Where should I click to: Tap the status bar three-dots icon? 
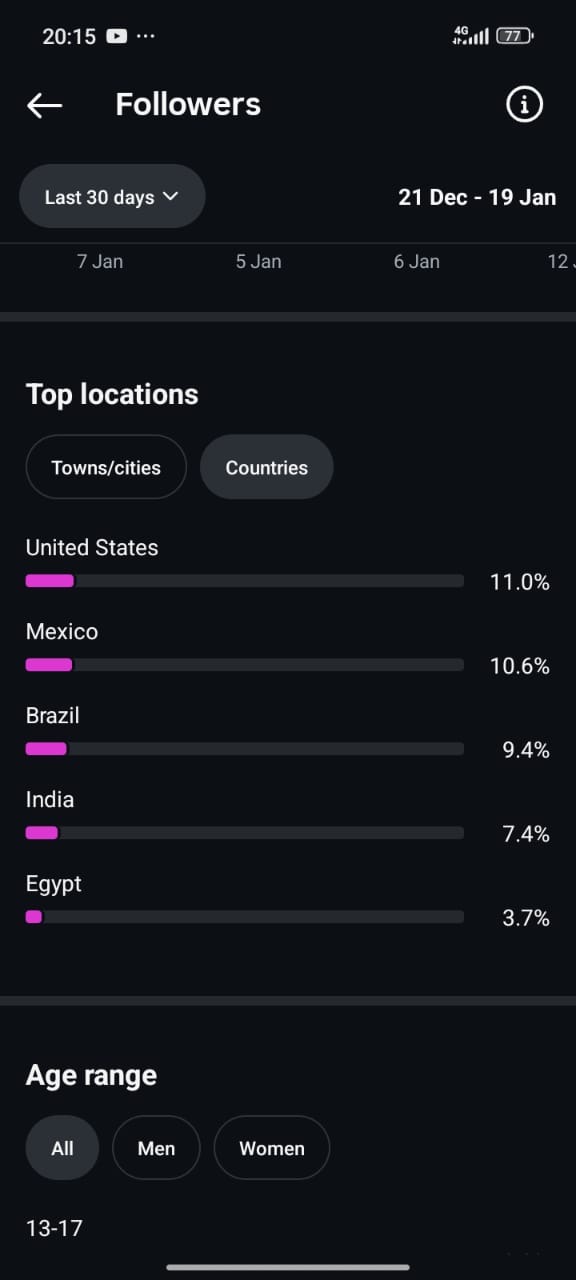pyautogui.click(x=146, y=36)
